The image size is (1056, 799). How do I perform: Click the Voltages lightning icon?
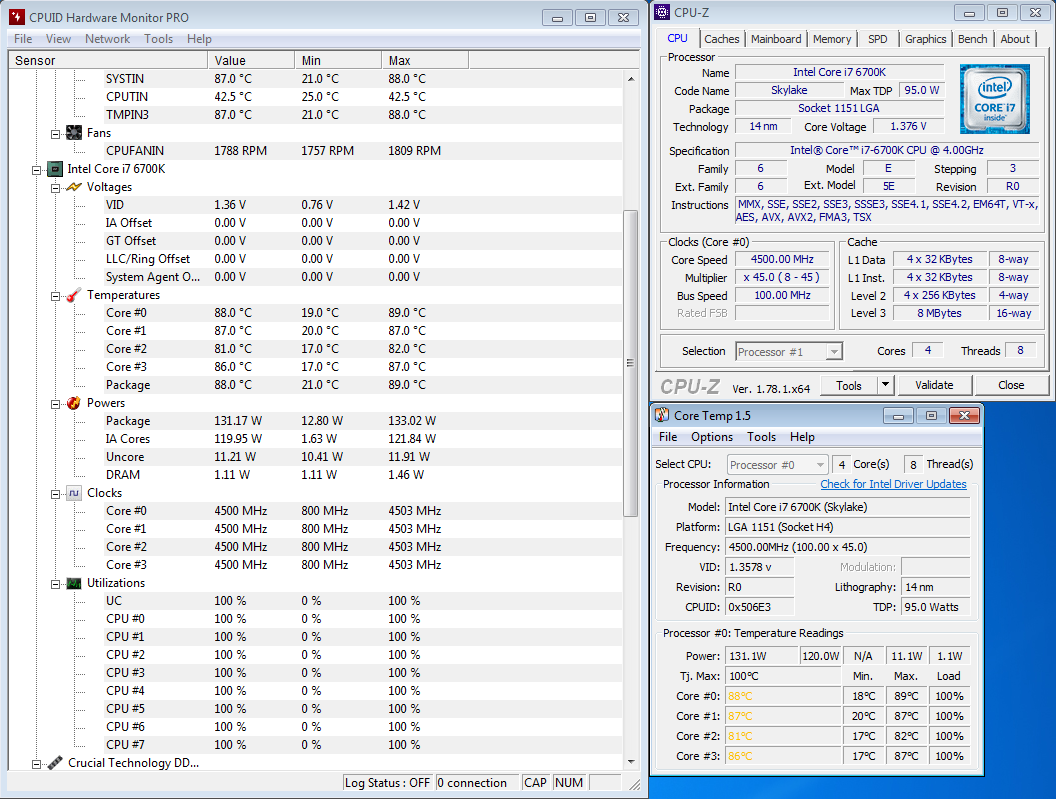coord(74,187)
